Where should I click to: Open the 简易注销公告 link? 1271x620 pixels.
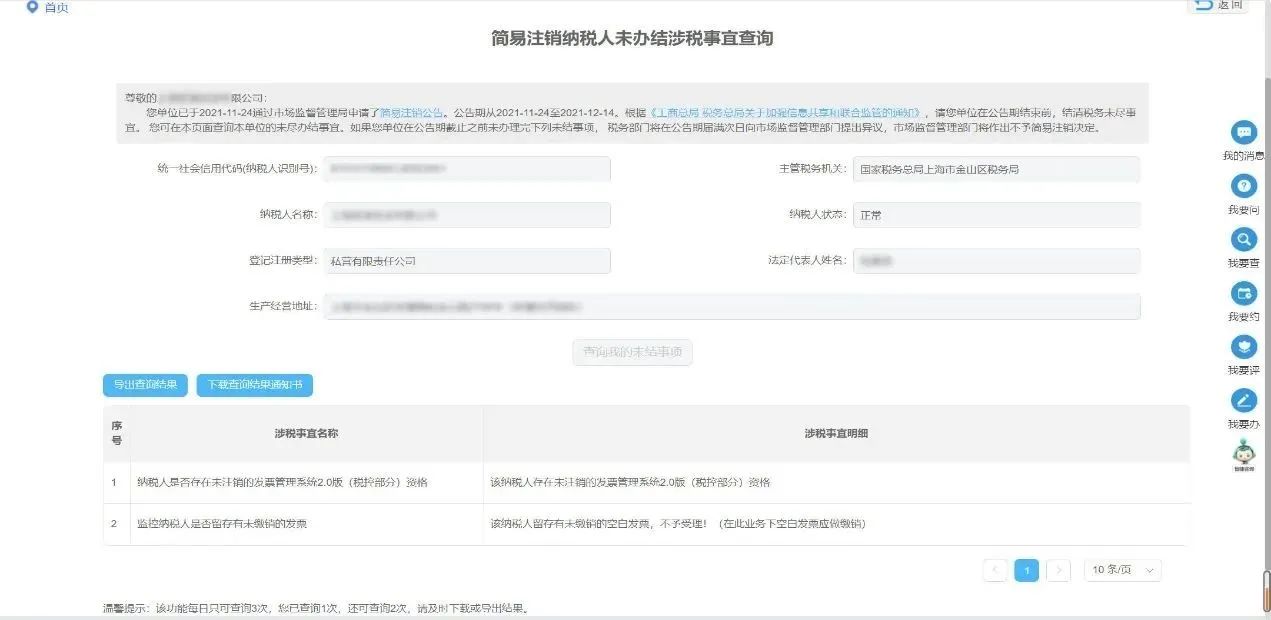411,113
